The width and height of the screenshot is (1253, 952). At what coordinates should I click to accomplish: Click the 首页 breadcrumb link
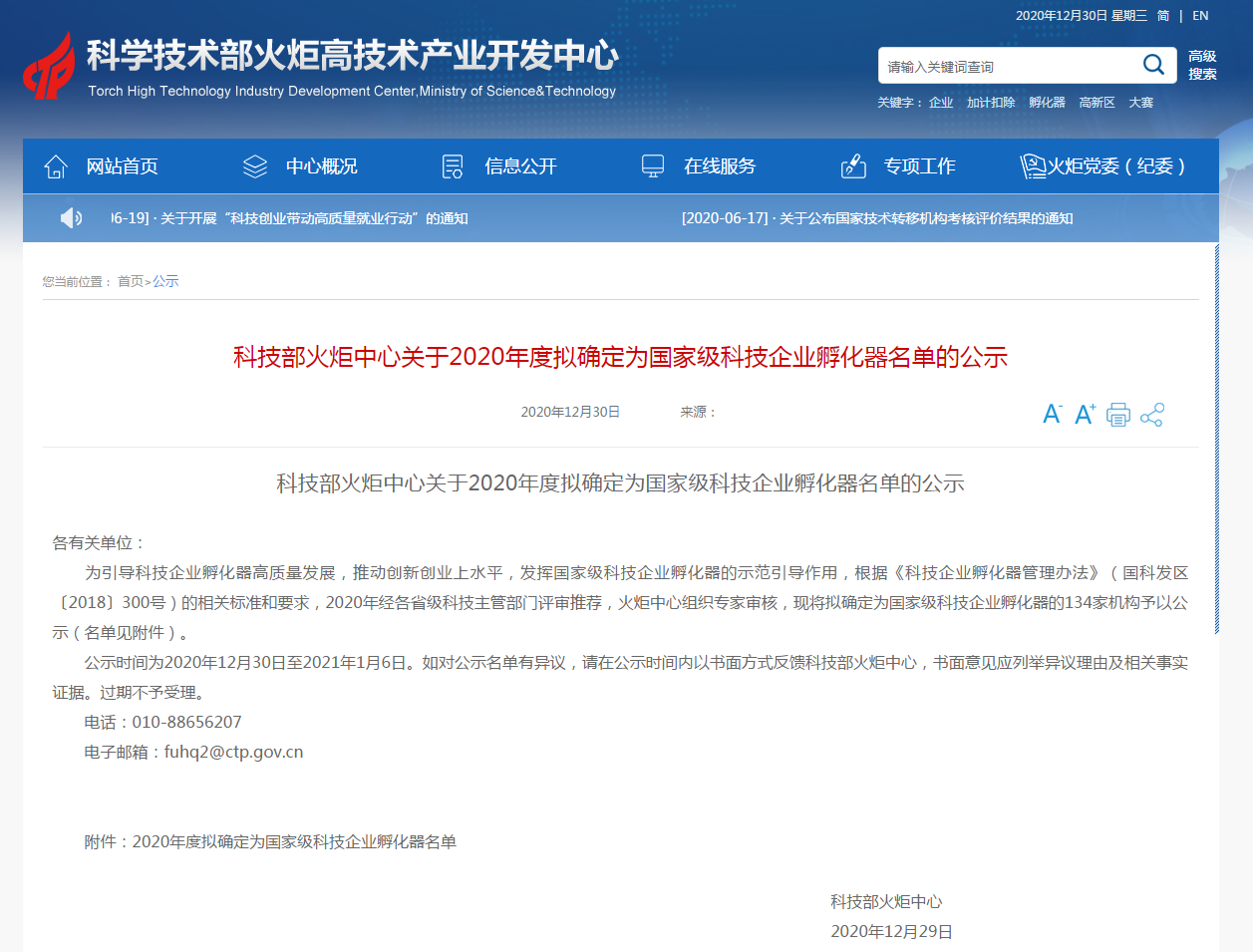pos(130,282)
